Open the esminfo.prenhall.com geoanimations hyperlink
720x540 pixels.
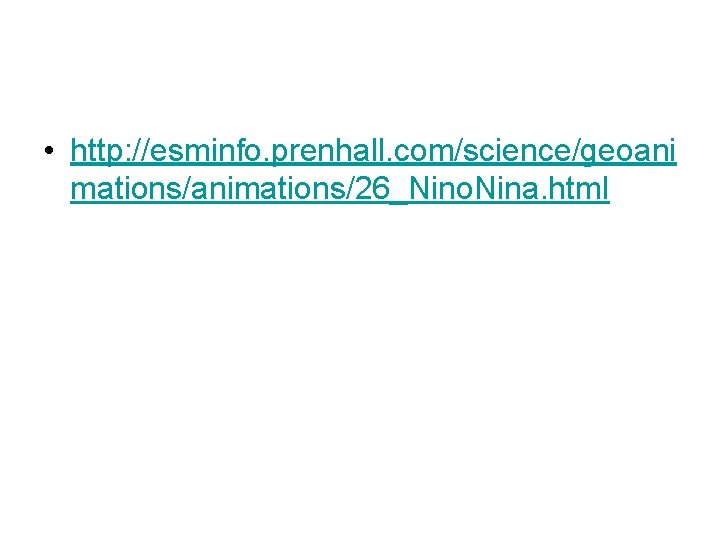pyautogui.click(x=372, y=151)
